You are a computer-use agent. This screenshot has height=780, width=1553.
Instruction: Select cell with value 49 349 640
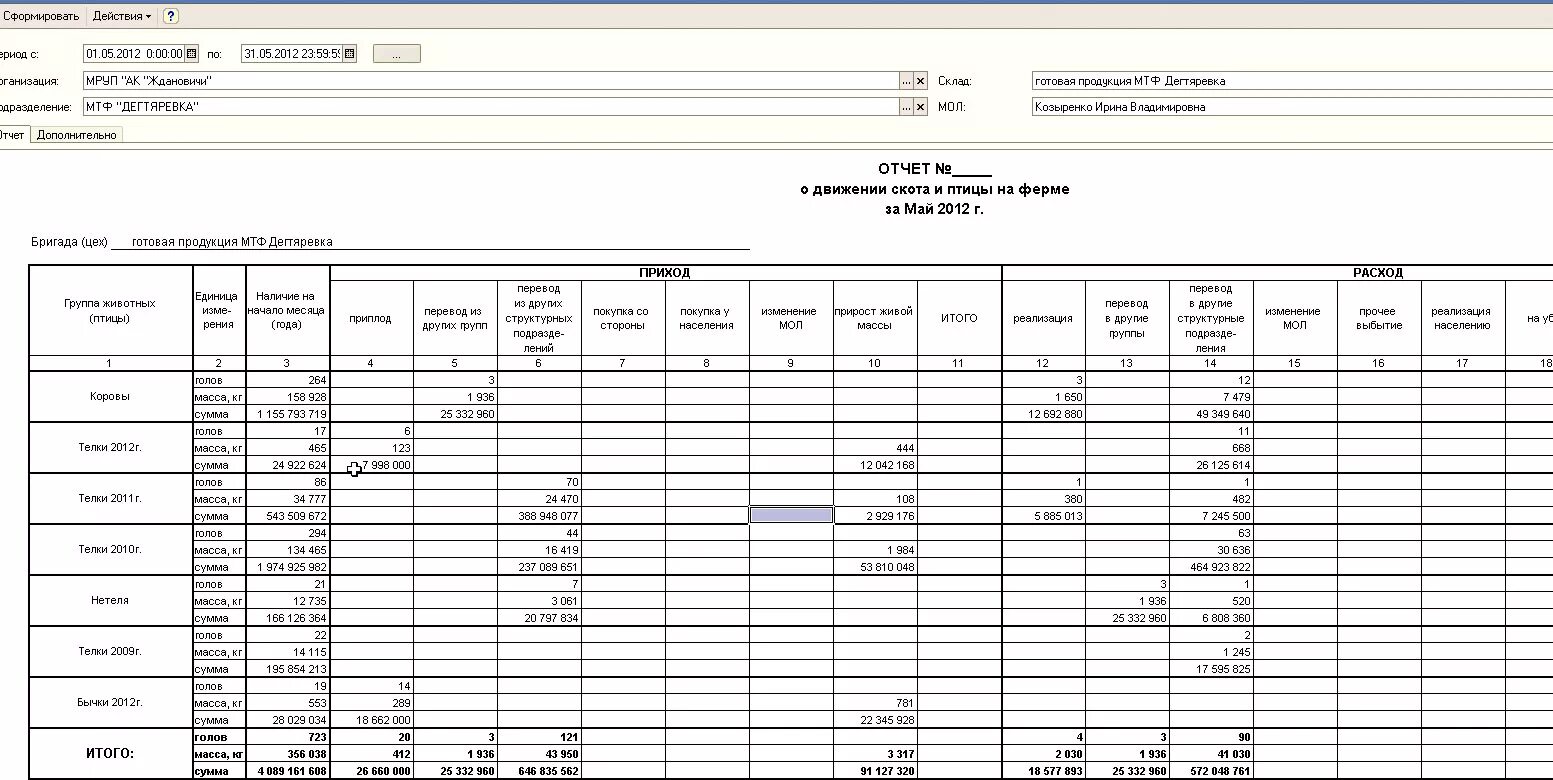[x=1211, y=413]
